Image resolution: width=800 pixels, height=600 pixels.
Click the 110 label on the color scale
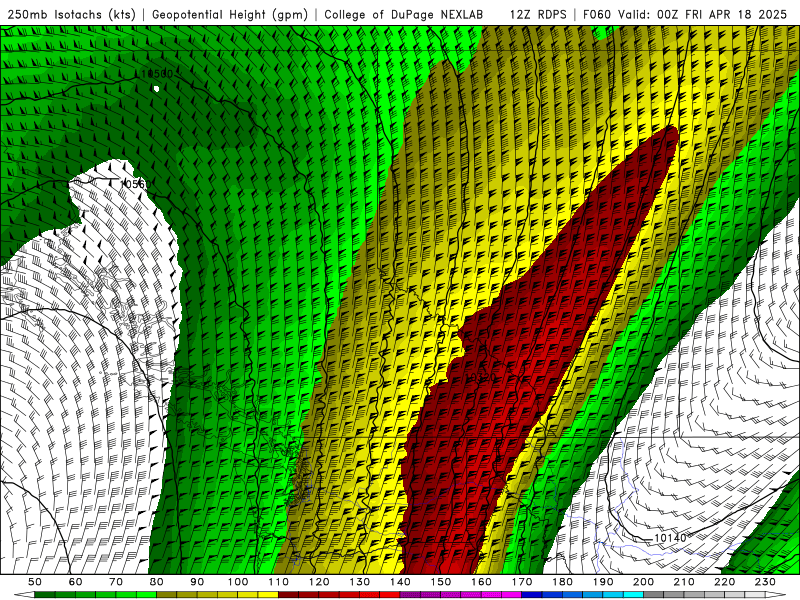(278, 582)
